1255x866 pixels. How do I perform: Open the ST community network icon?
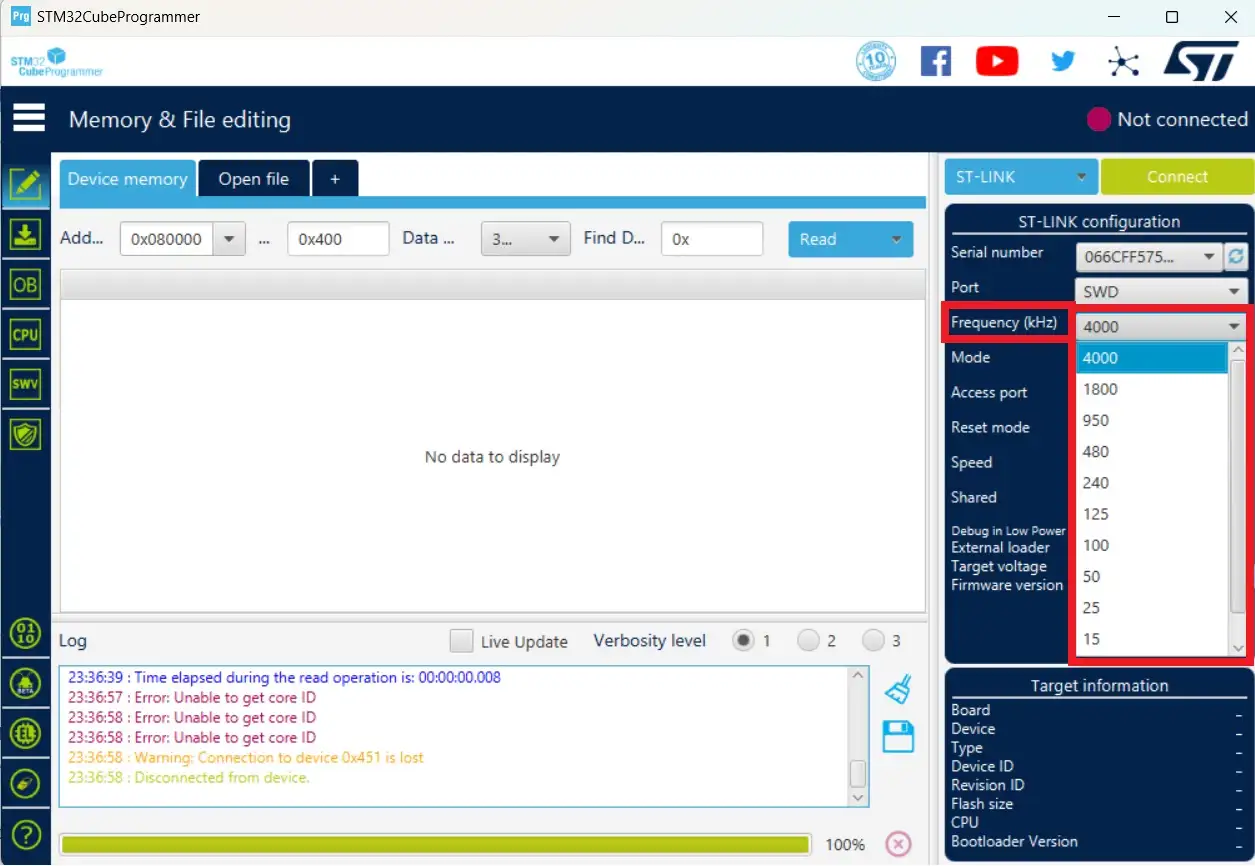1124,62
